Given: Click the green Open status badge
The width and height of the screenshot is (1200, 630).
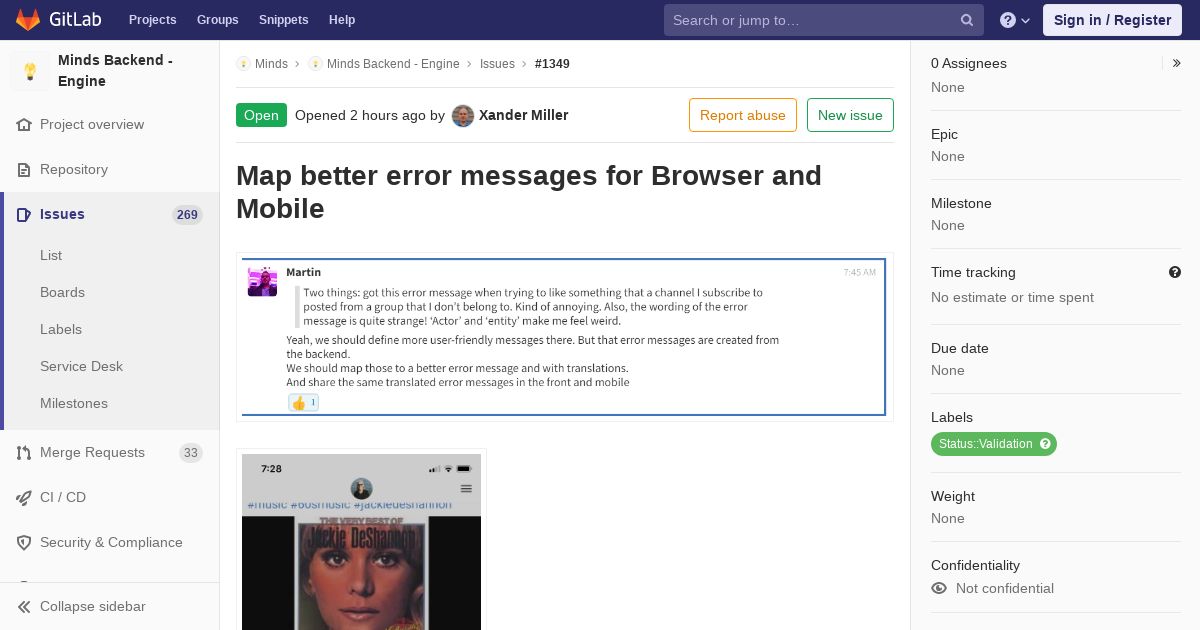Looking at the screenshot, I should (261, 115).
